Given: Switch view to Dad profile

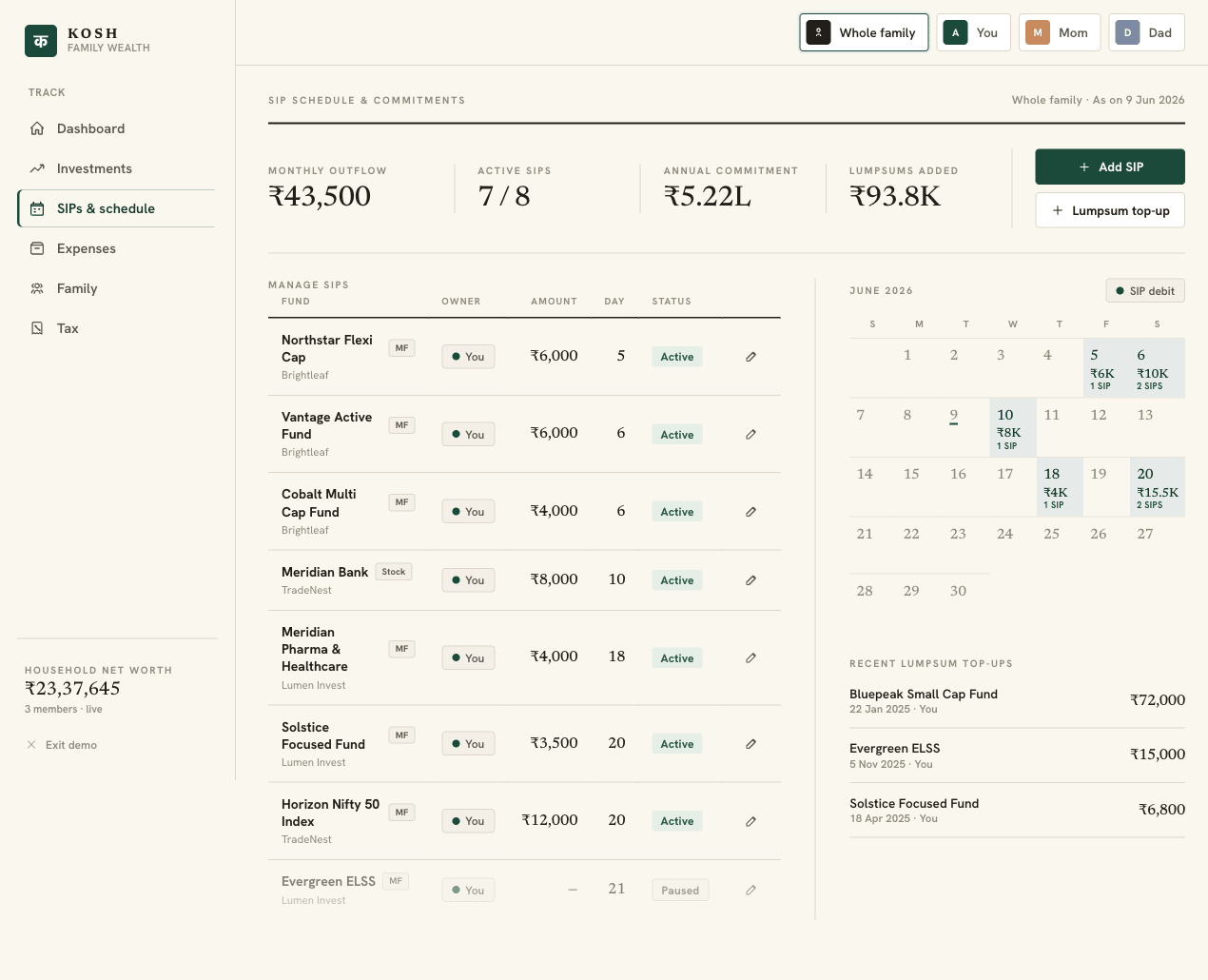Looking at the screenshot, I should 1145,32.
